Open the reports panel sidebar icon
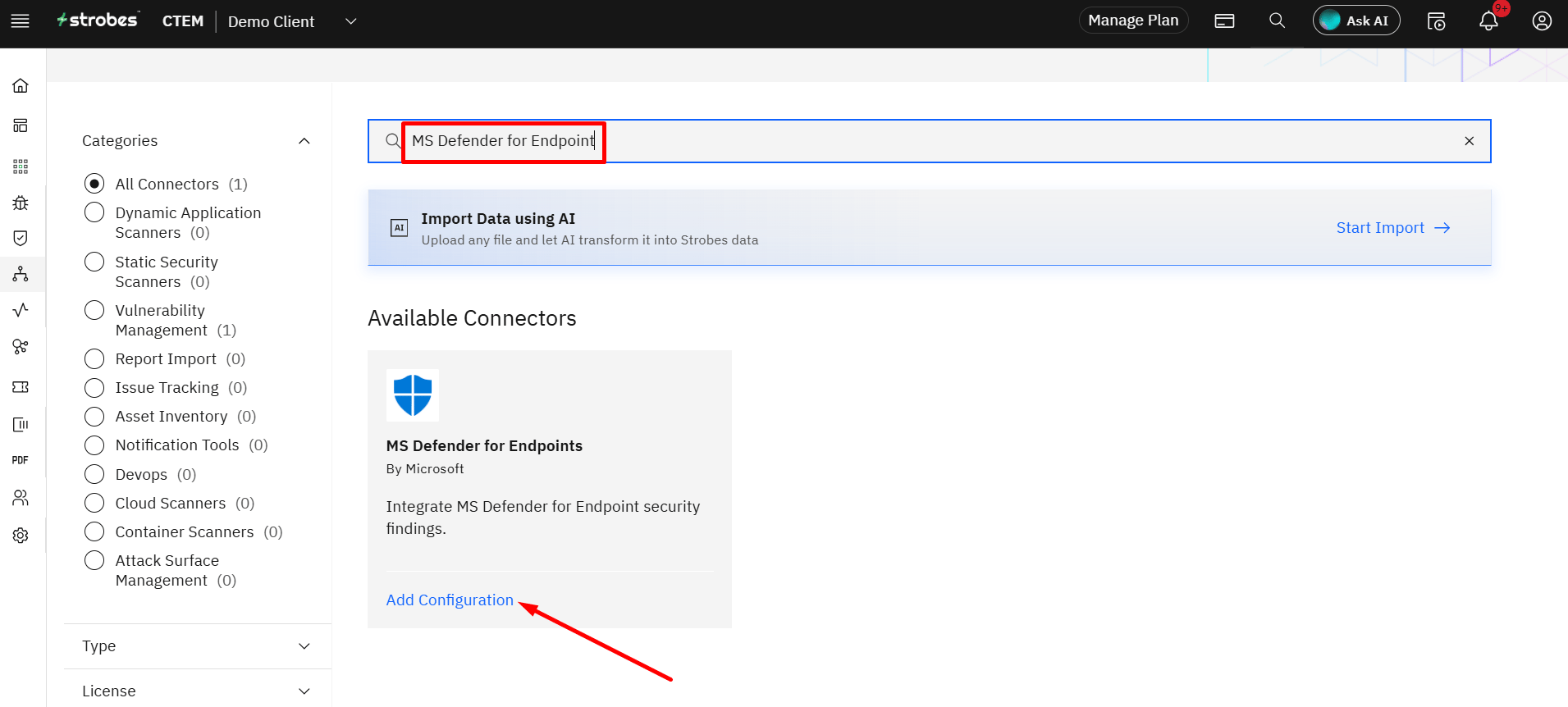This screenshot has width=1568, height=707. [21, 424]
